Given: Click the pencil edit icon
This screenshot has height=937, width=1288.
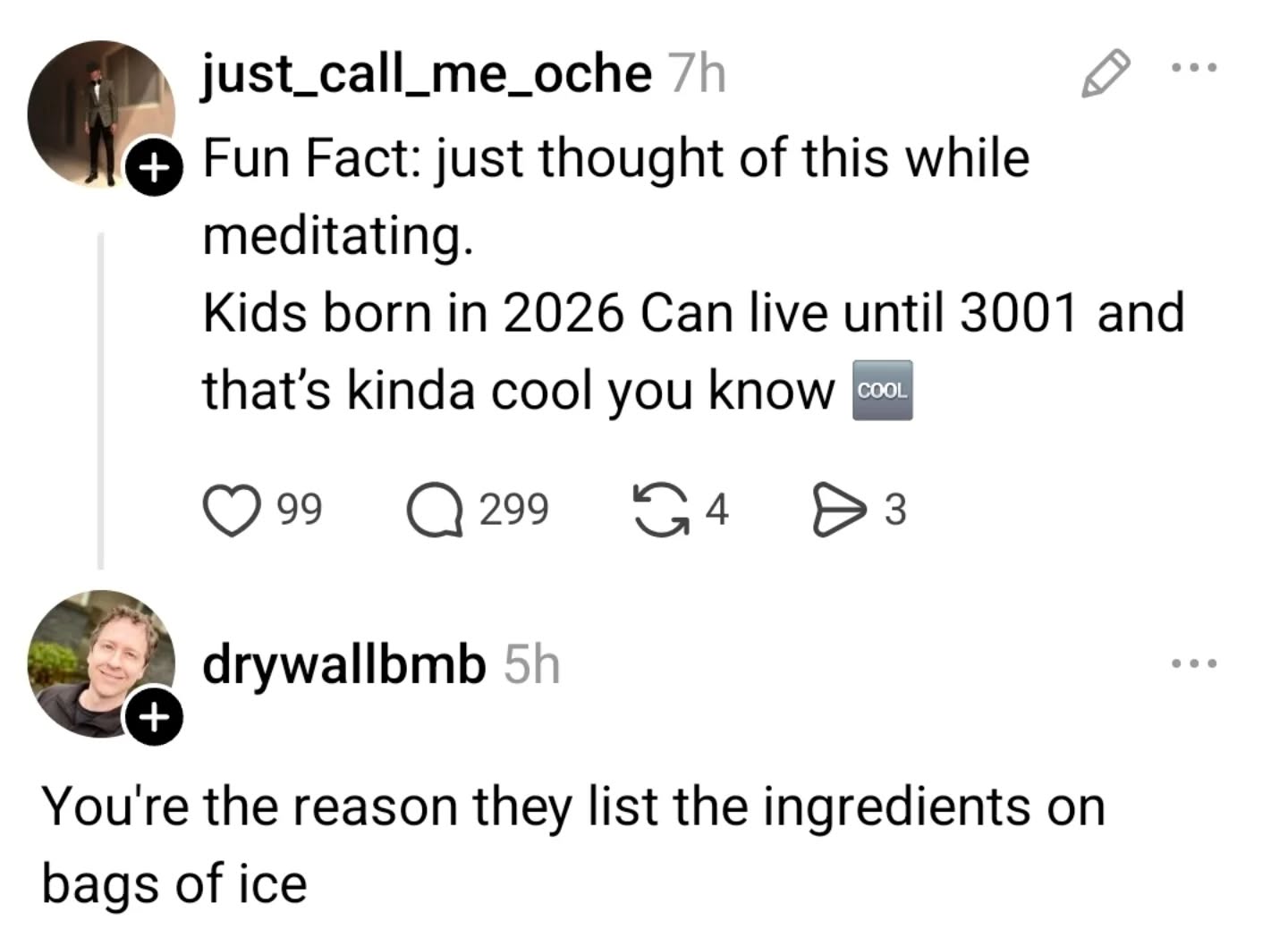Looking at the screenshot, I should click(1106, 73).
